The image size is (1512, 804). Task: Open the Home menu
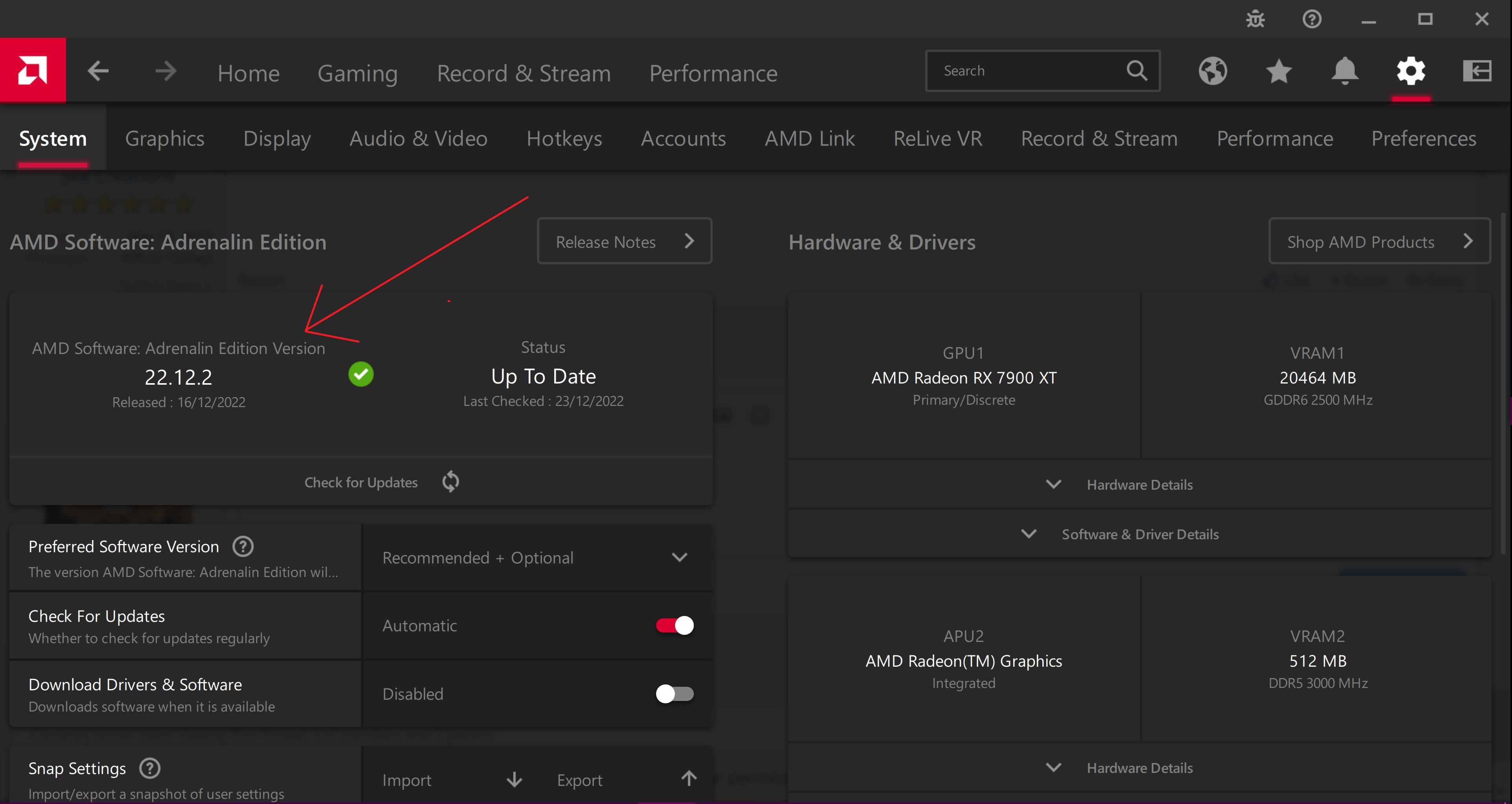click(x=248, y=73)
